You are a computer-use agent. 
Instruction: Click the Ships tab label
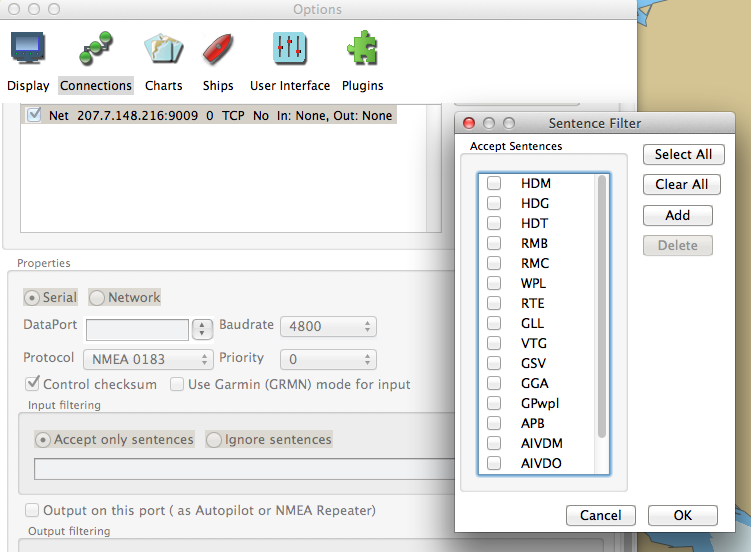pos(218,86)
